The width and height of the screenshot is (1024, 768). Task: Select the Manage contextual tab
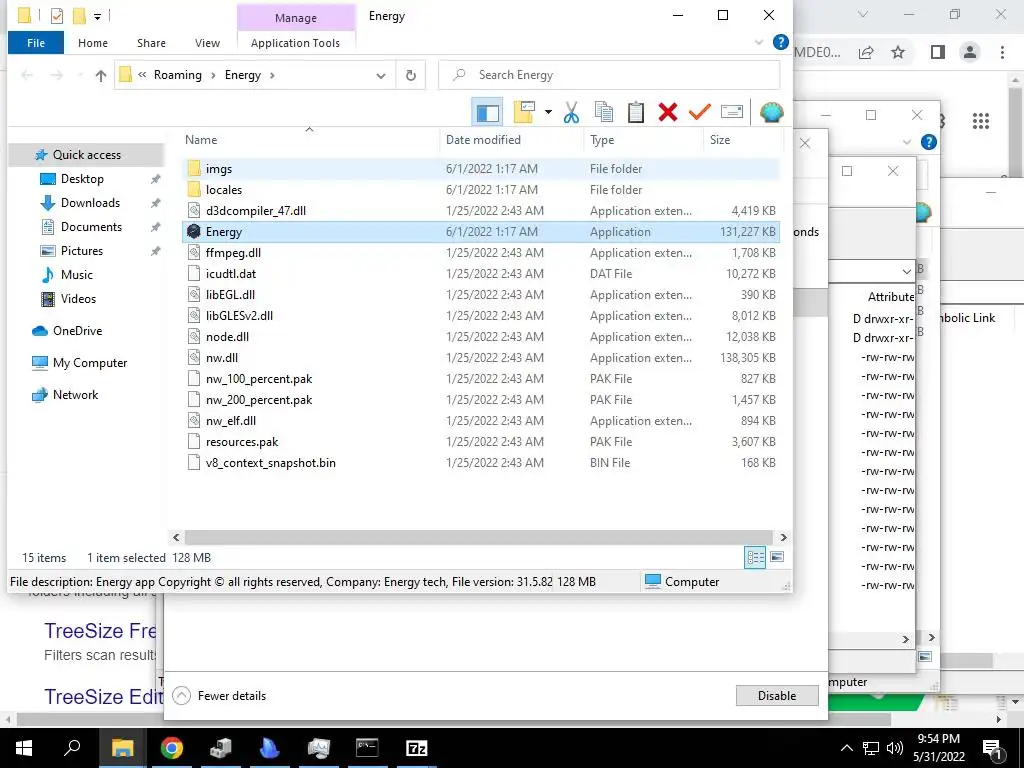[x=295, y=18]
